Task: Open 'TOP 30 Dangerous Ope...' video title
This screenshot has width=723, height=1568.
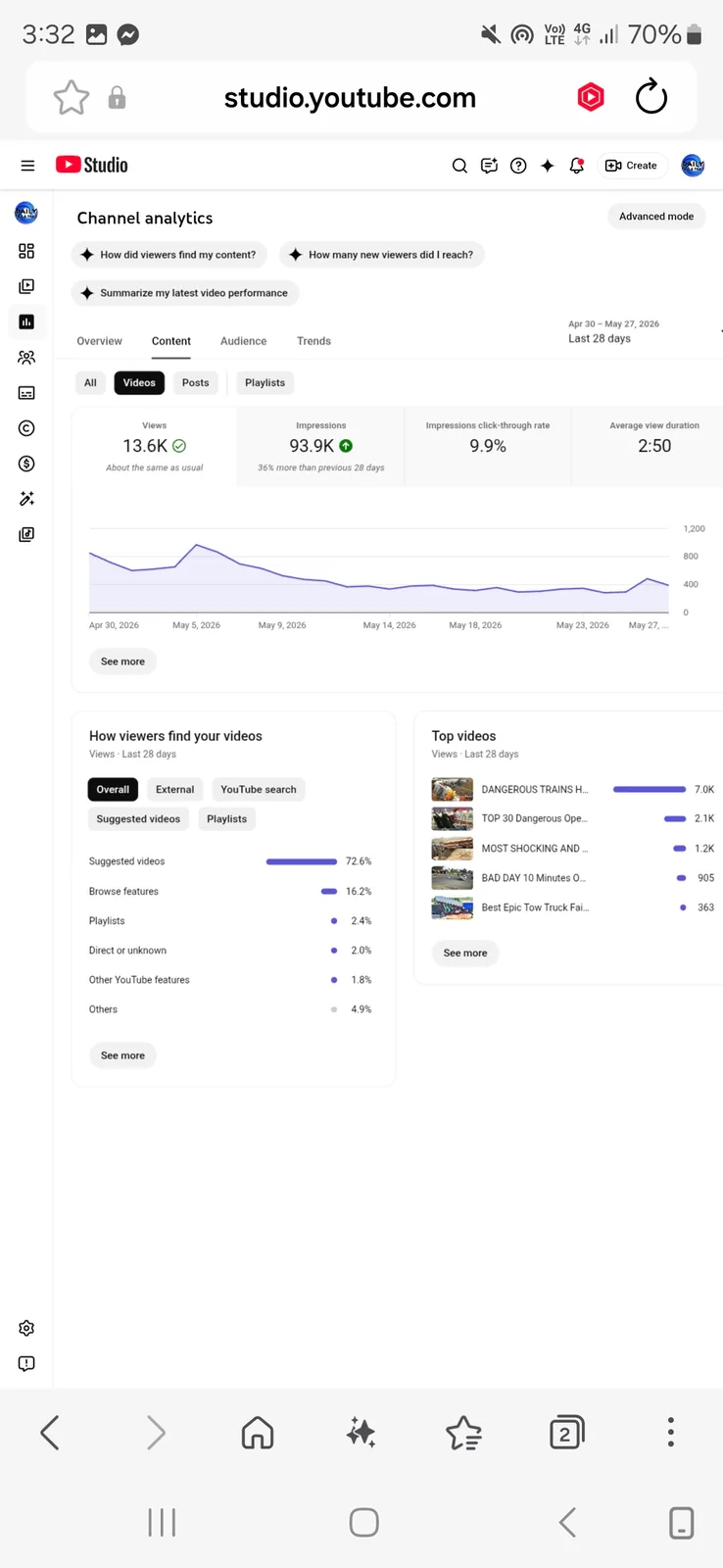Action: [534, 818]
